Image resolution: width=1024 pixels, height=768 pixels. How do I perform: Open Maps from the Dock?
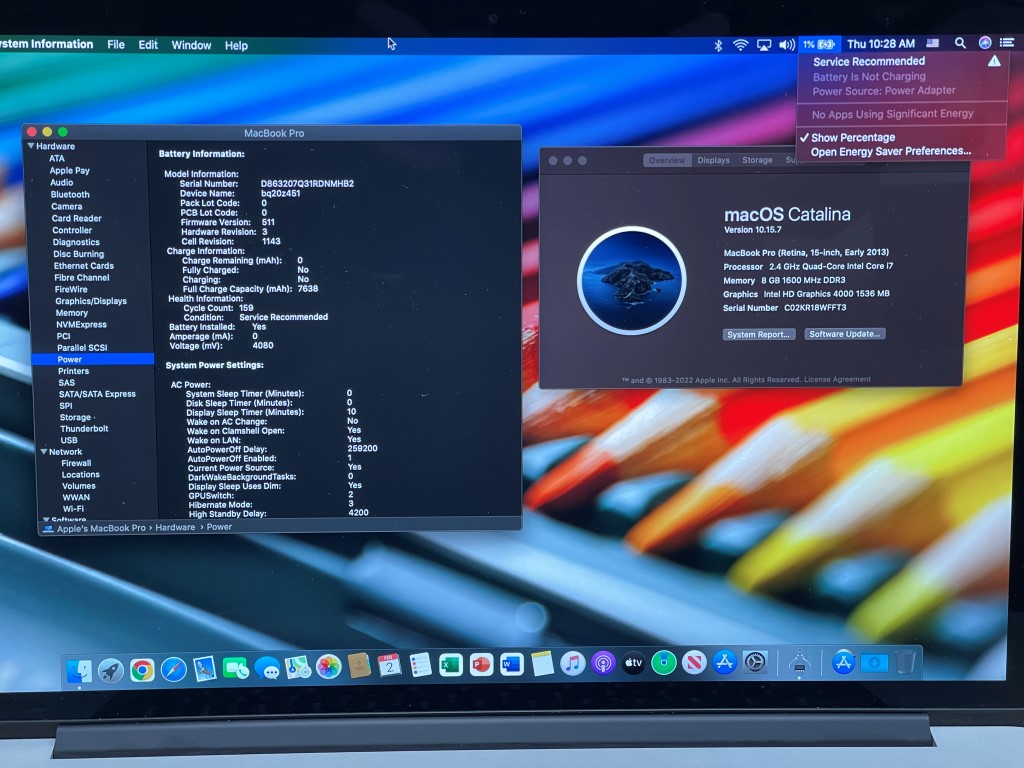pyautogui.click(x=298, y=667)
